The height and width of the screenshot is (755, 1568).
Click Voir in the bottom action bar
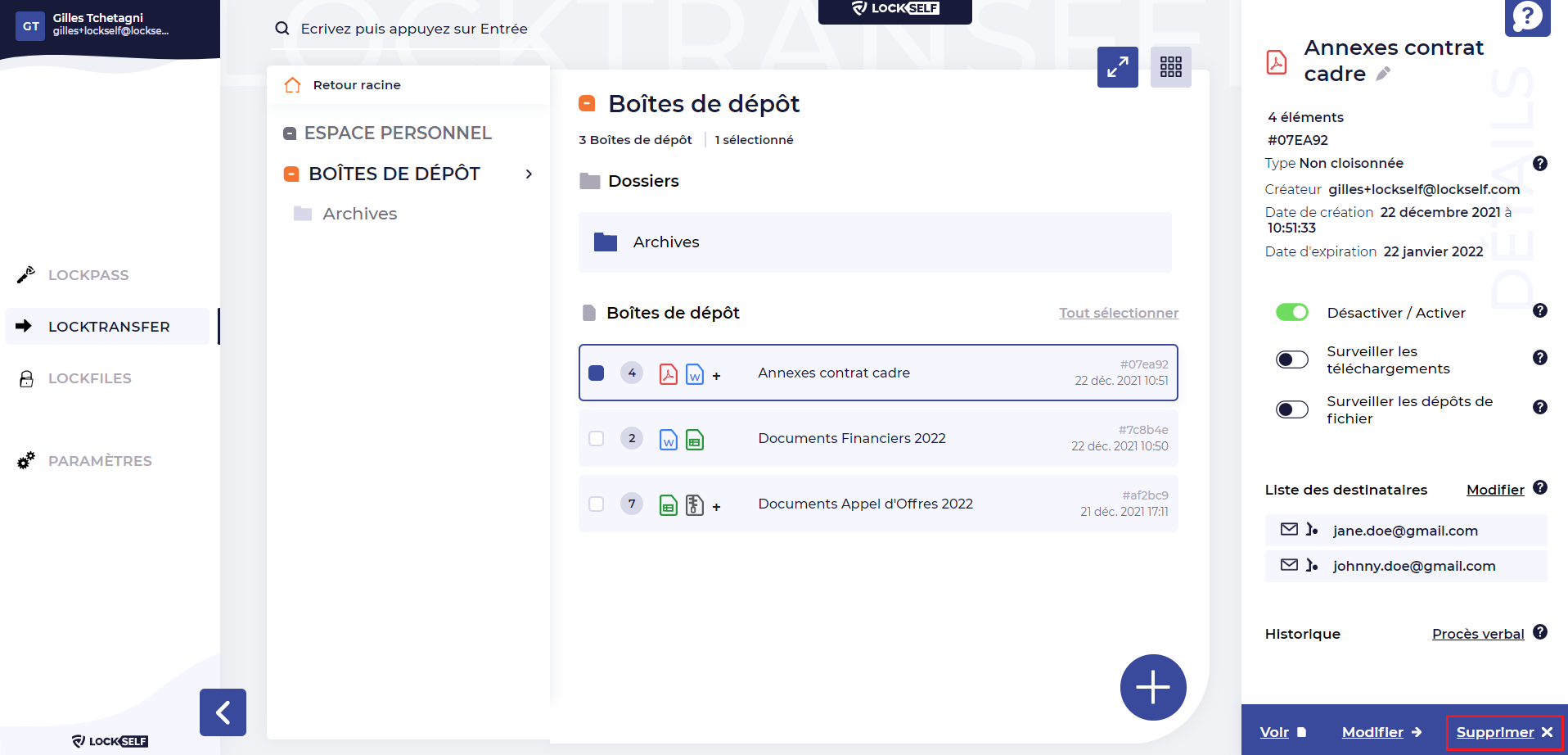pos(1283,732)
